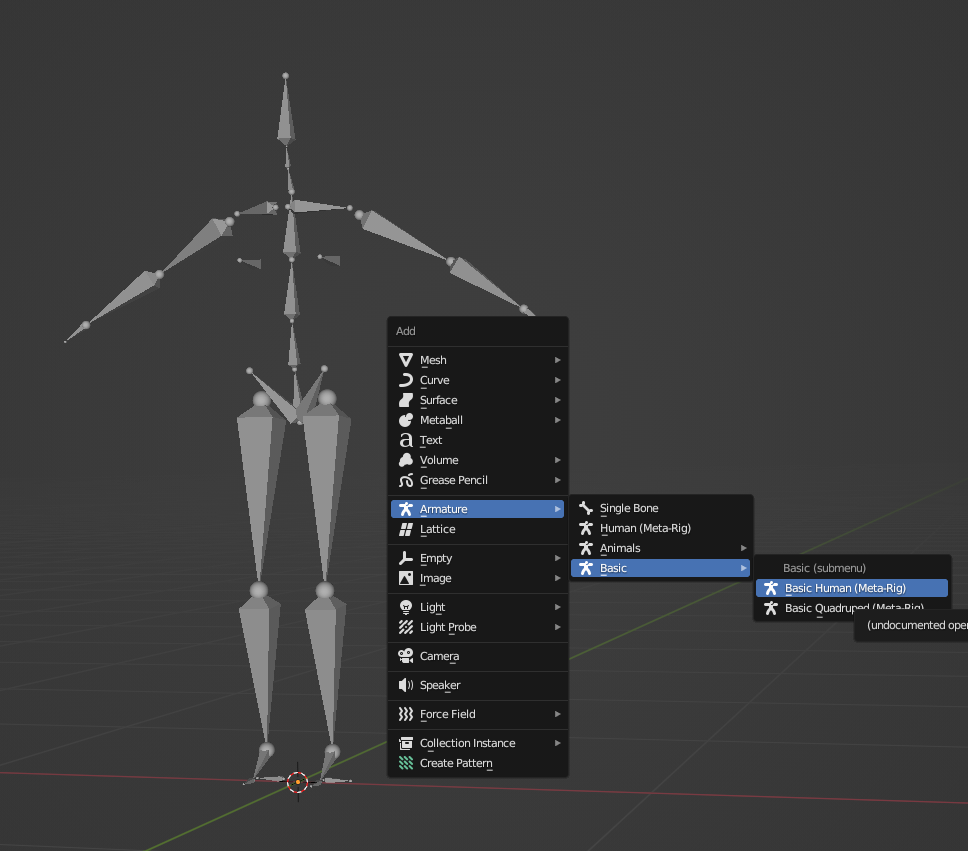968x851 pixels.
Task: Click the Camera icon in Add menu
Action: click(406, 656)
